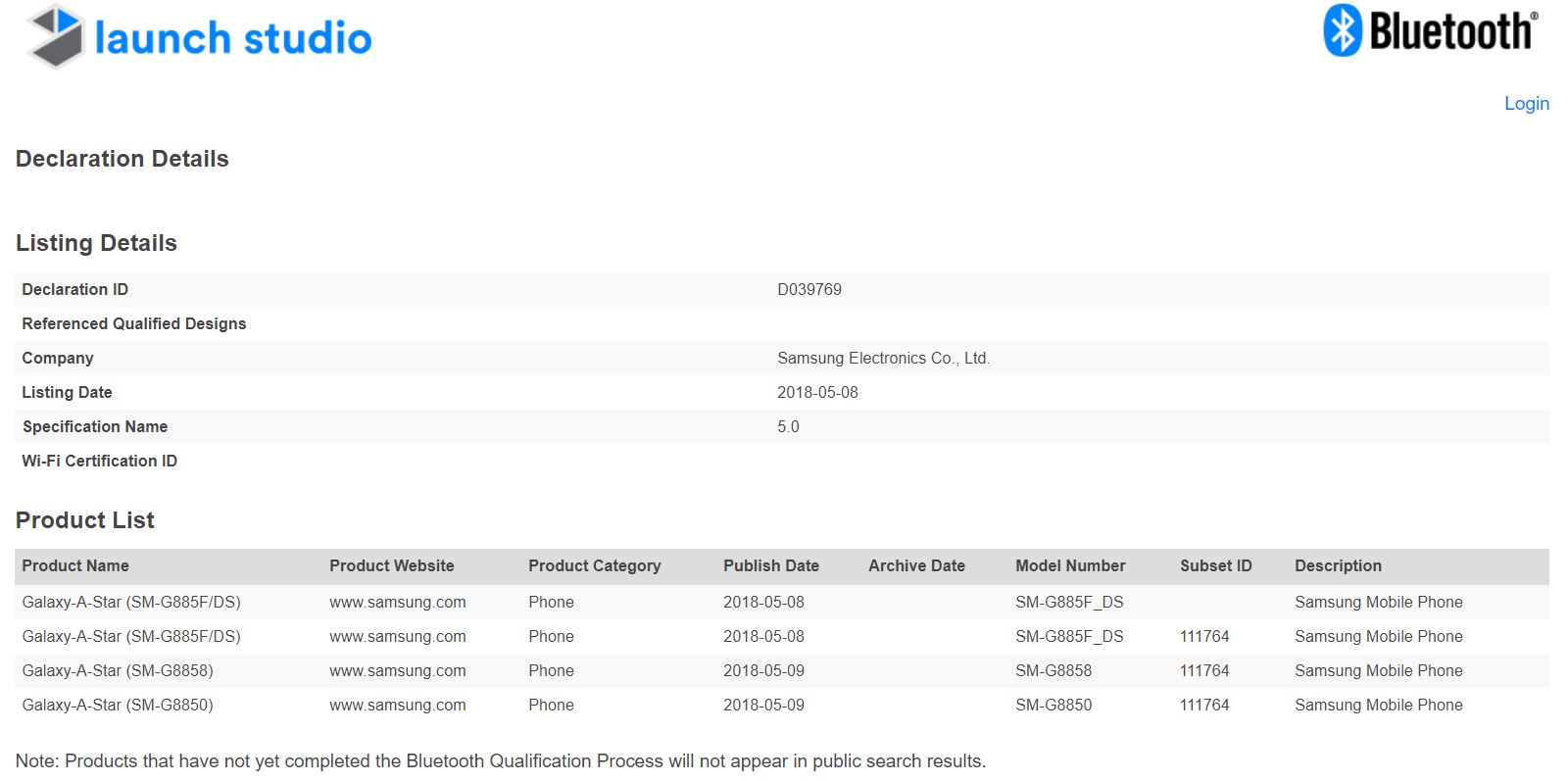The width and height of the screenshot is (1568, 781).
Task: Click the Archive Date column header
Action: click(916, 565)
